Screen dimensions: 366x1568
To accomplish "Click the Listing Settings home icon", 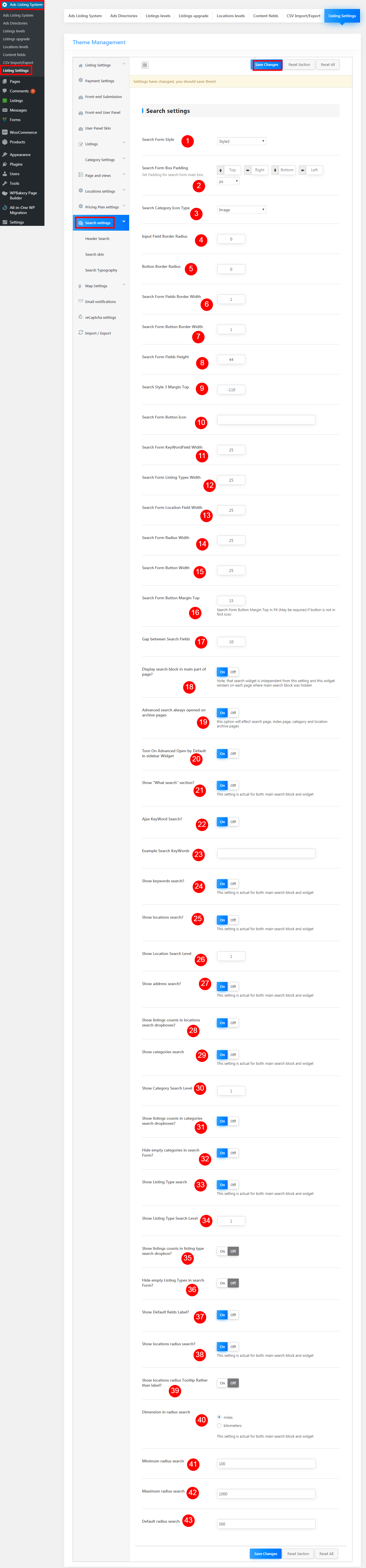I will (x=80, y=65).
